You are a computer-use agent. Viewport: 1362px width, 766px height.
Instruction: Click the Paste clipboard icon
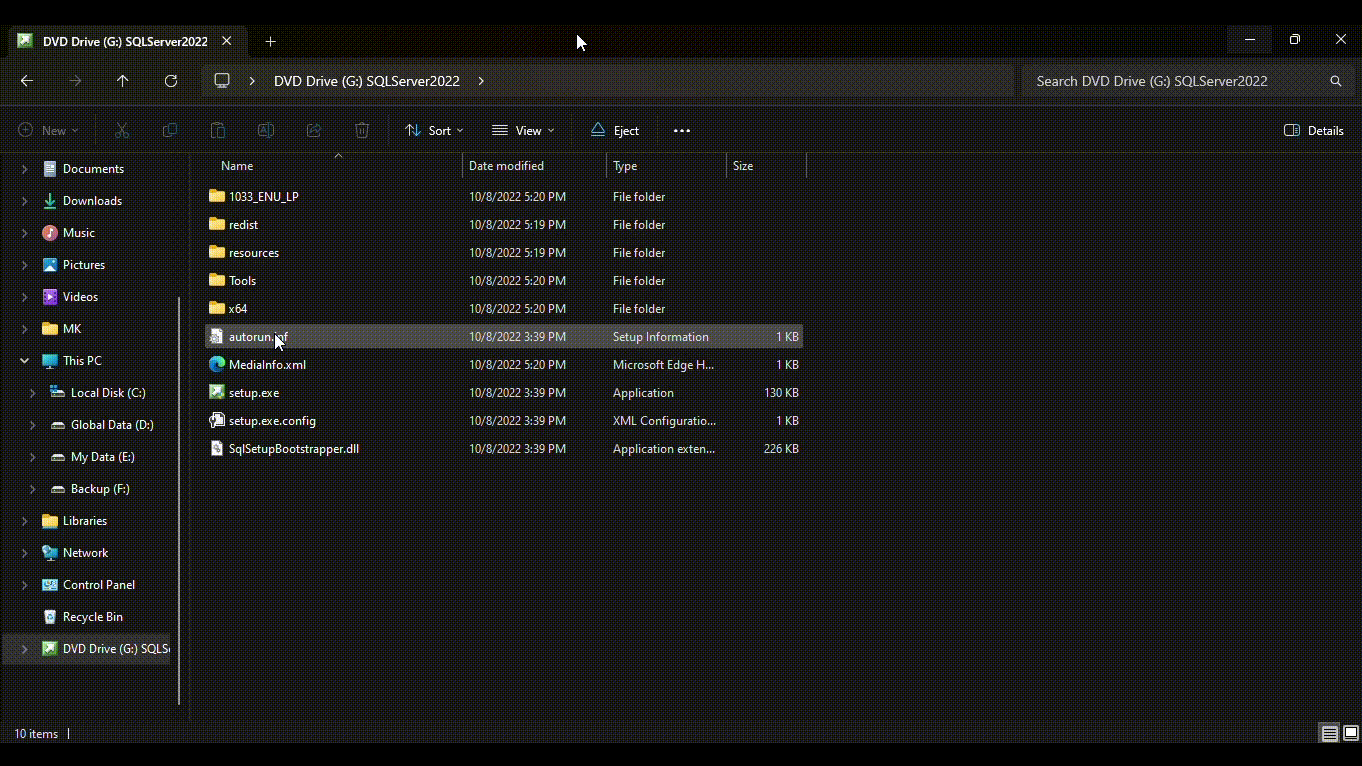pyautogui.click(x=218, y=130)
